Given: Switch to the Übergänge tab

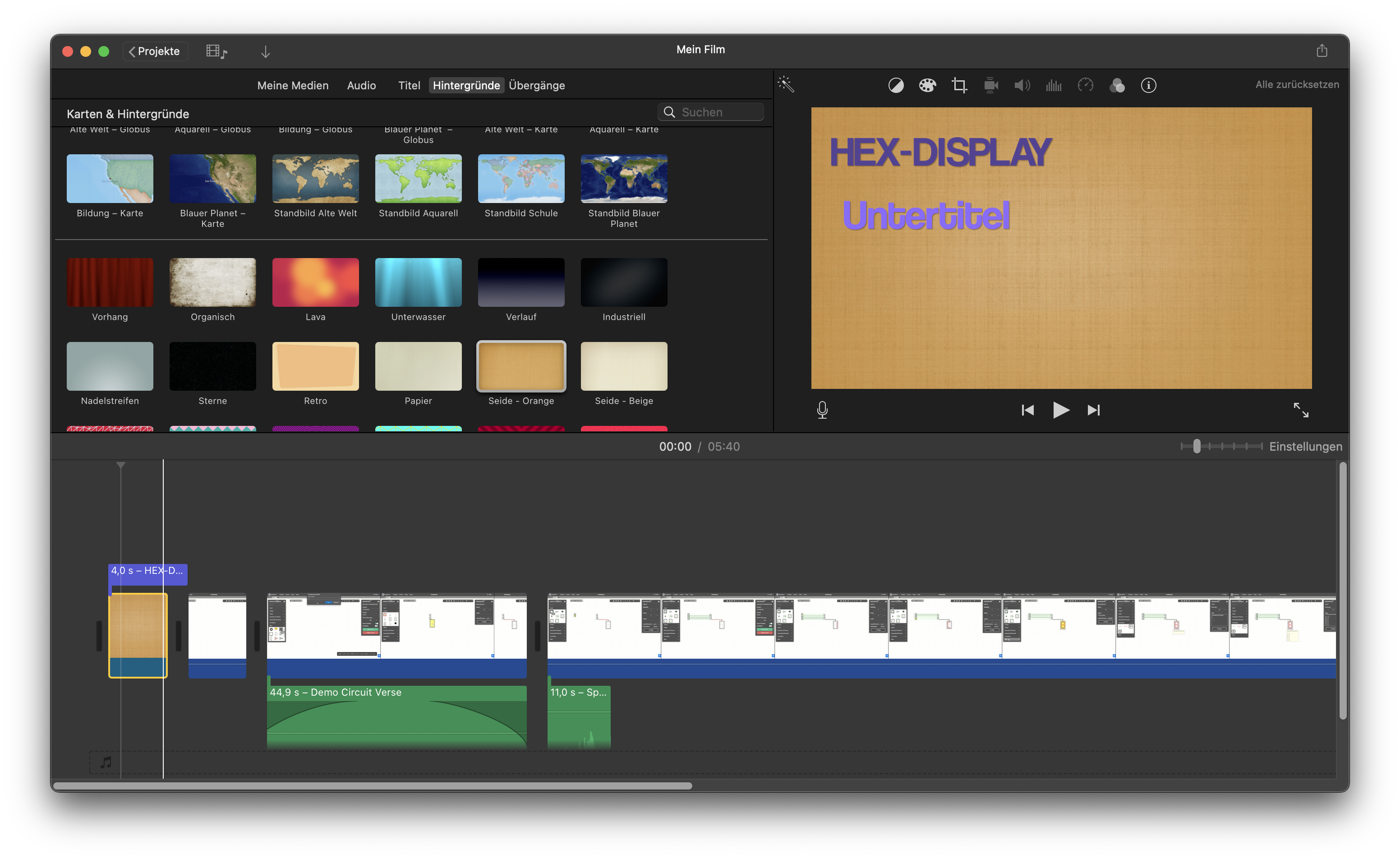Looking at the screenshot, I should [x=536, y=85].
